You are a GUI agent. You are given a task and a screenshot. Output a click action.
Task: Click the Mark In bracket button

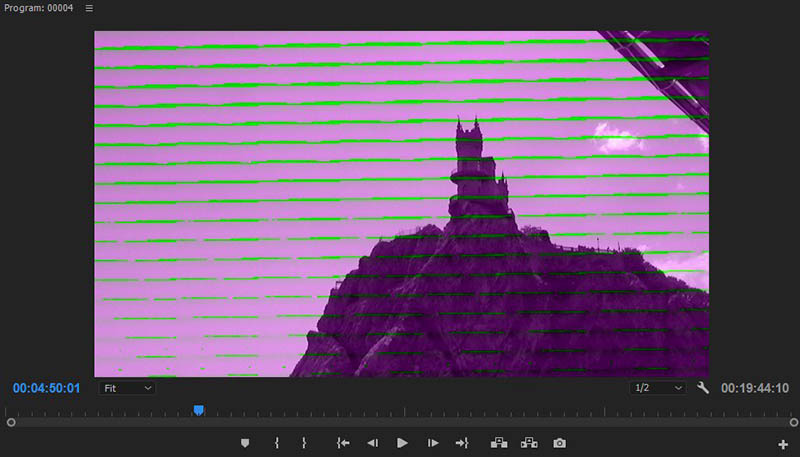pyautogui.click(x=277, y=443)
